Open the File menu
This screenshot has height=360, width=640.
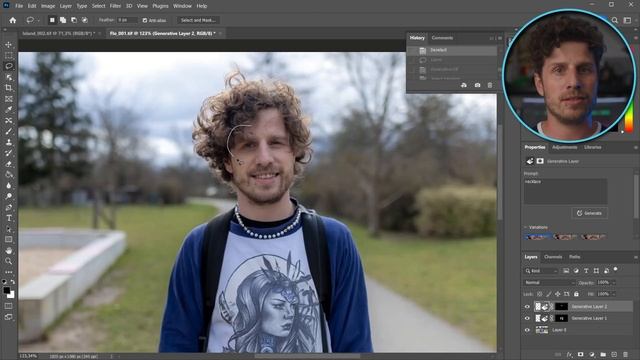coord(19,6)
